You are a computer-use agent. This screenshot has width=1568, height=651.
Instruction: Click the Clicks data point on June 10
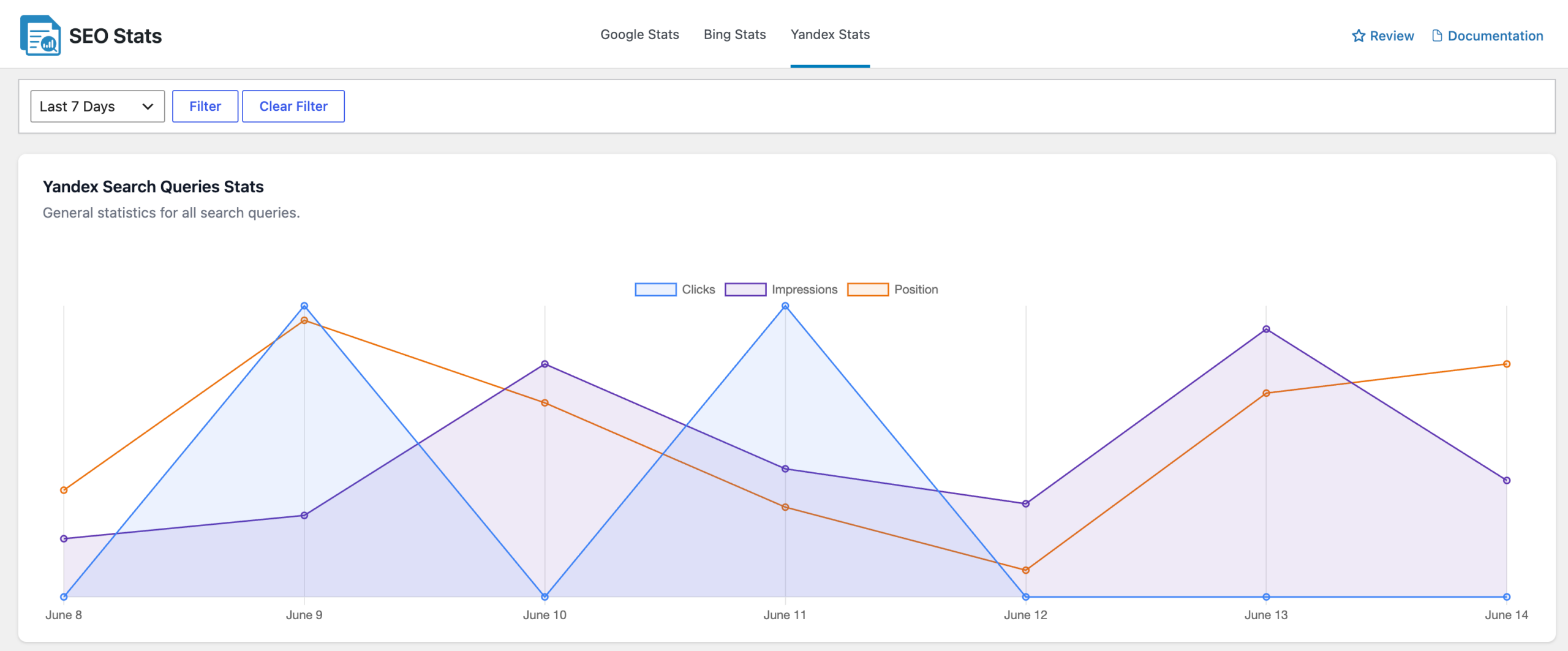point(545,596)
